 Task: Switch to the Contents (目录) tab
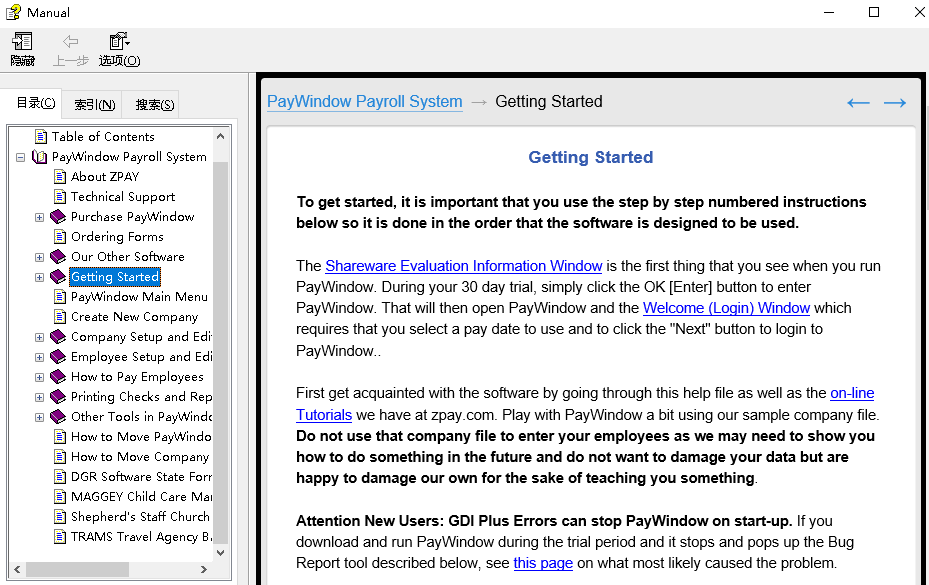click(x=36, y=103)
